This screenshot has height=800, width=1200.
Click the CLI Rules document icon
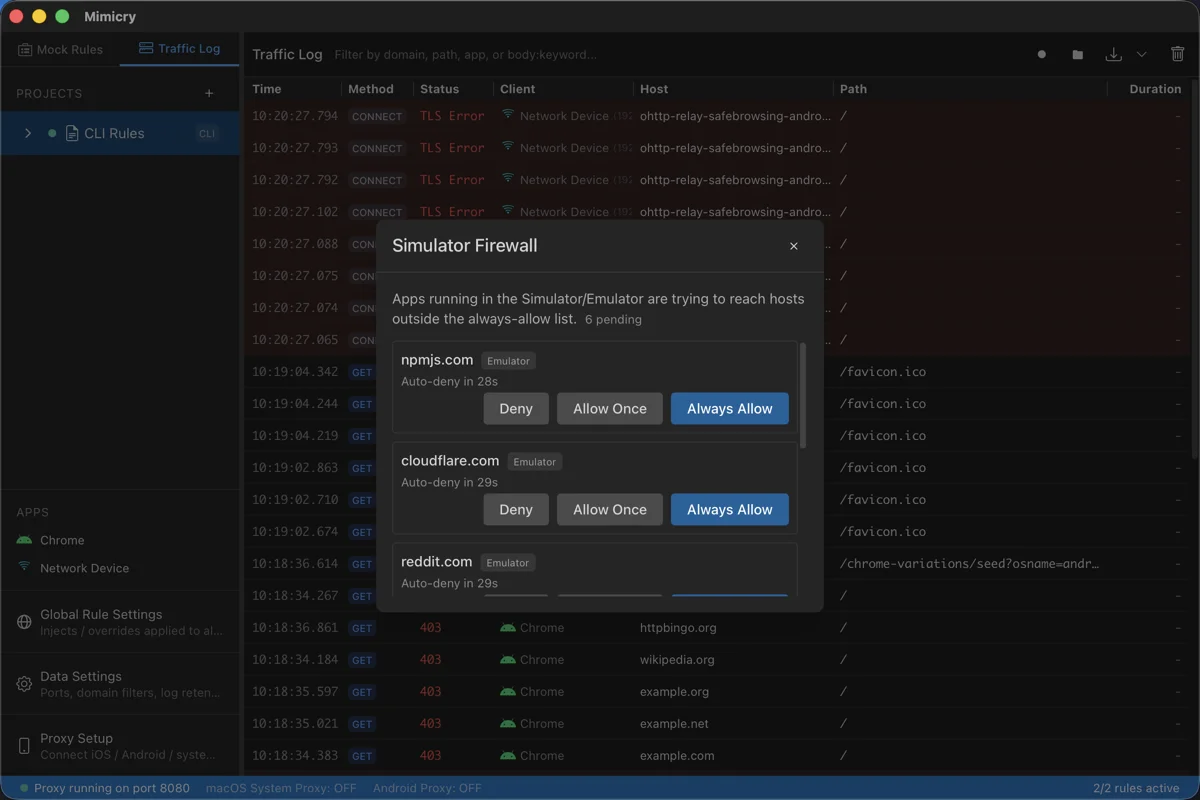click(72, 133)
